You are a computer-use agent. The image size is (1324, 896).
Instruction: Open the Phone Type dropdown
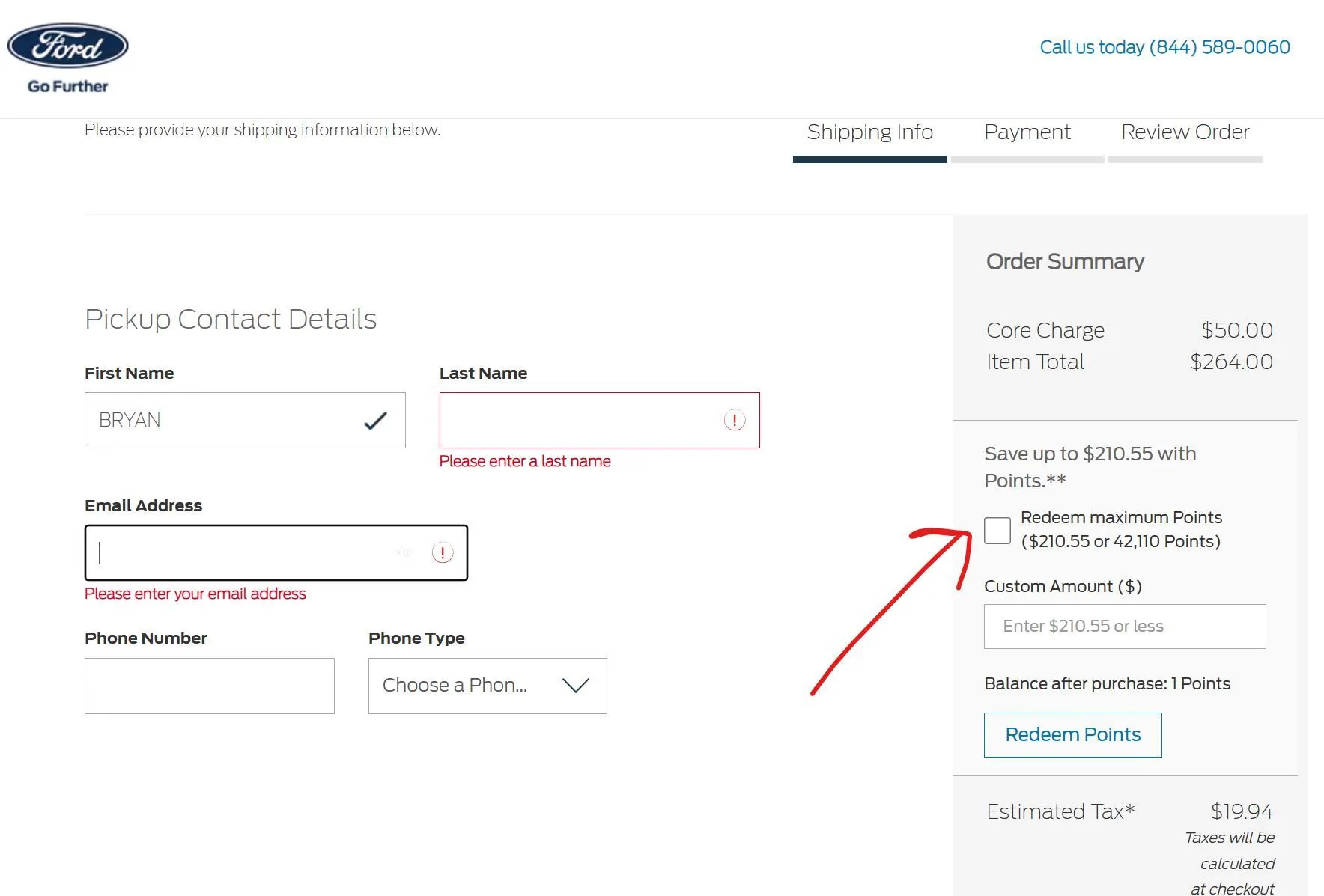[x=487, y=686]
